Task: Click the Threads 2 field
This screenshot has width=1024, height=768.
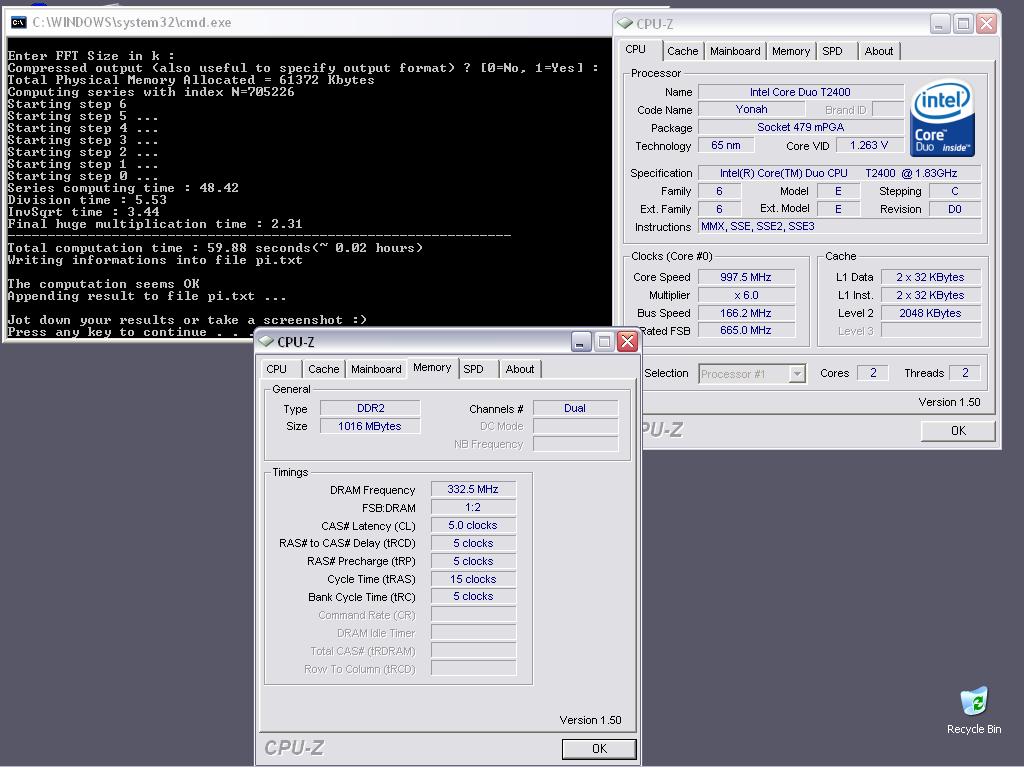Action: [x=965, y=373]
